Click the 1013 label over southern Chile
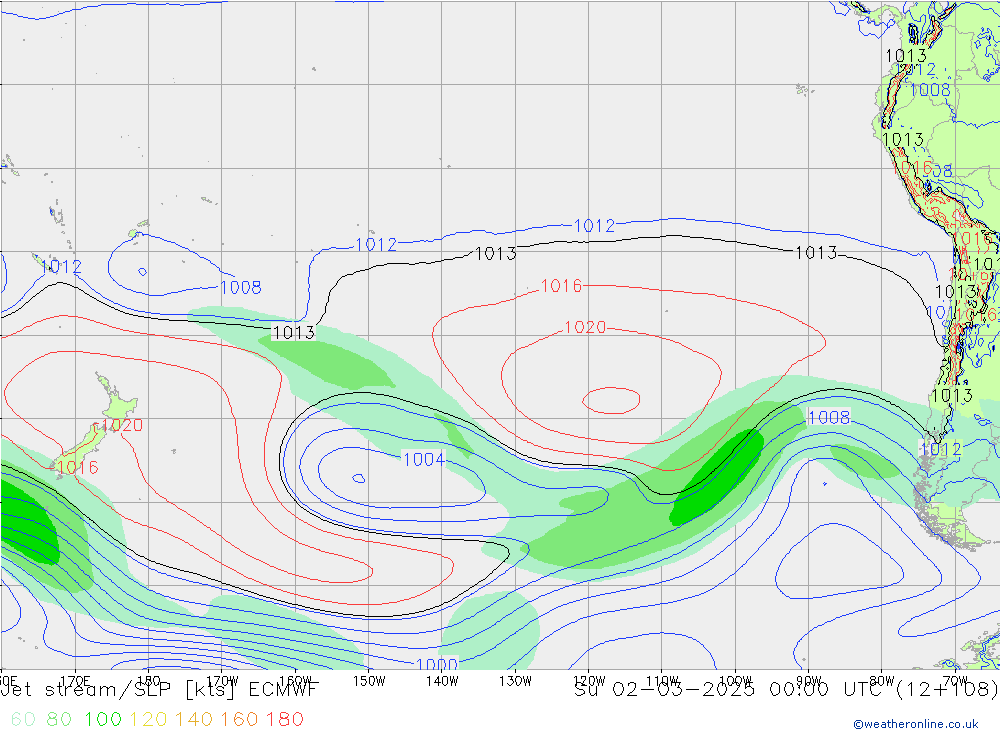This screenshot has width=1000, height=733. 952,396
